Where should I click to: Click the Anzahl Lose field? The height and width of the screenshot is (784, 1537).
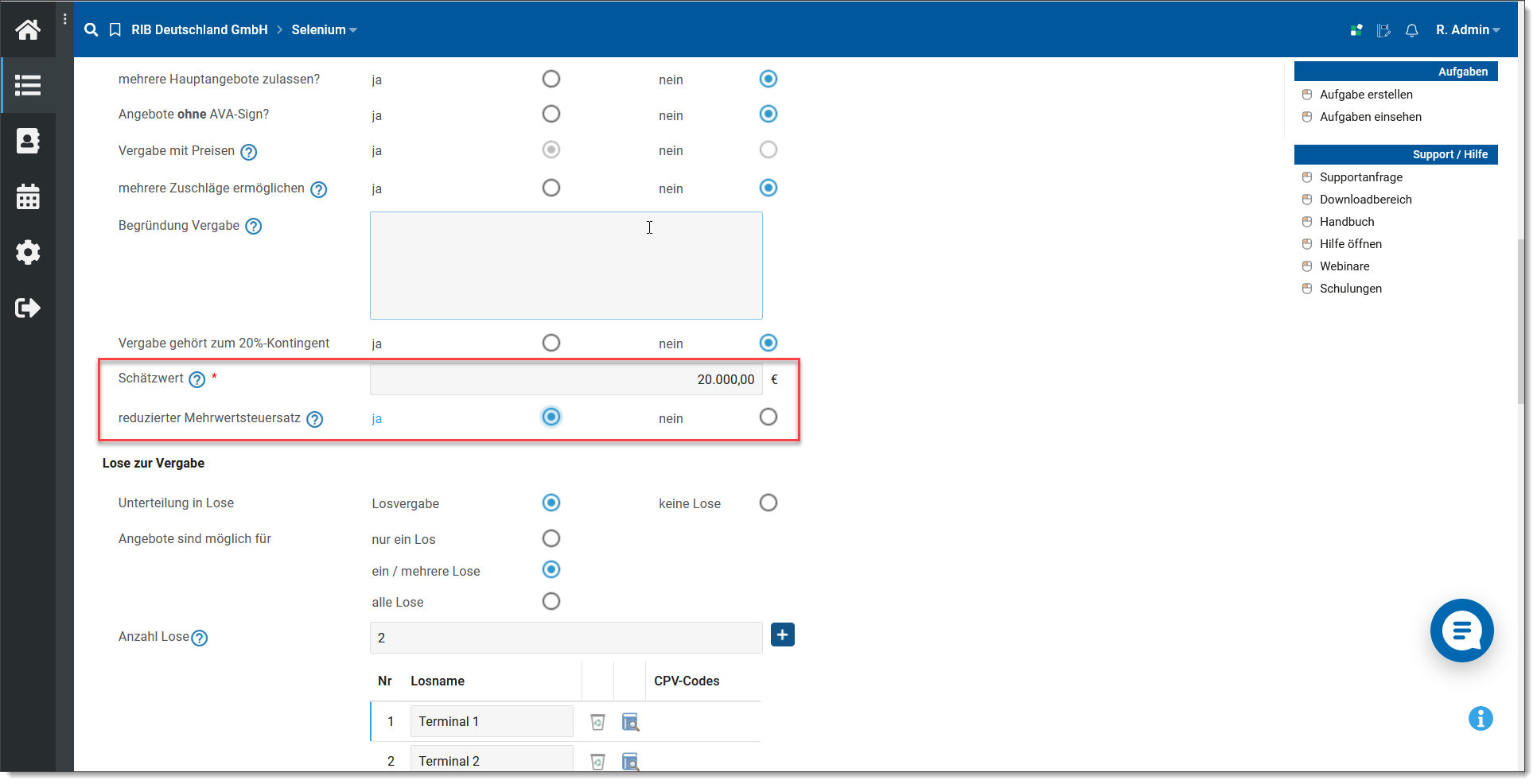click(x=566, y=638)
